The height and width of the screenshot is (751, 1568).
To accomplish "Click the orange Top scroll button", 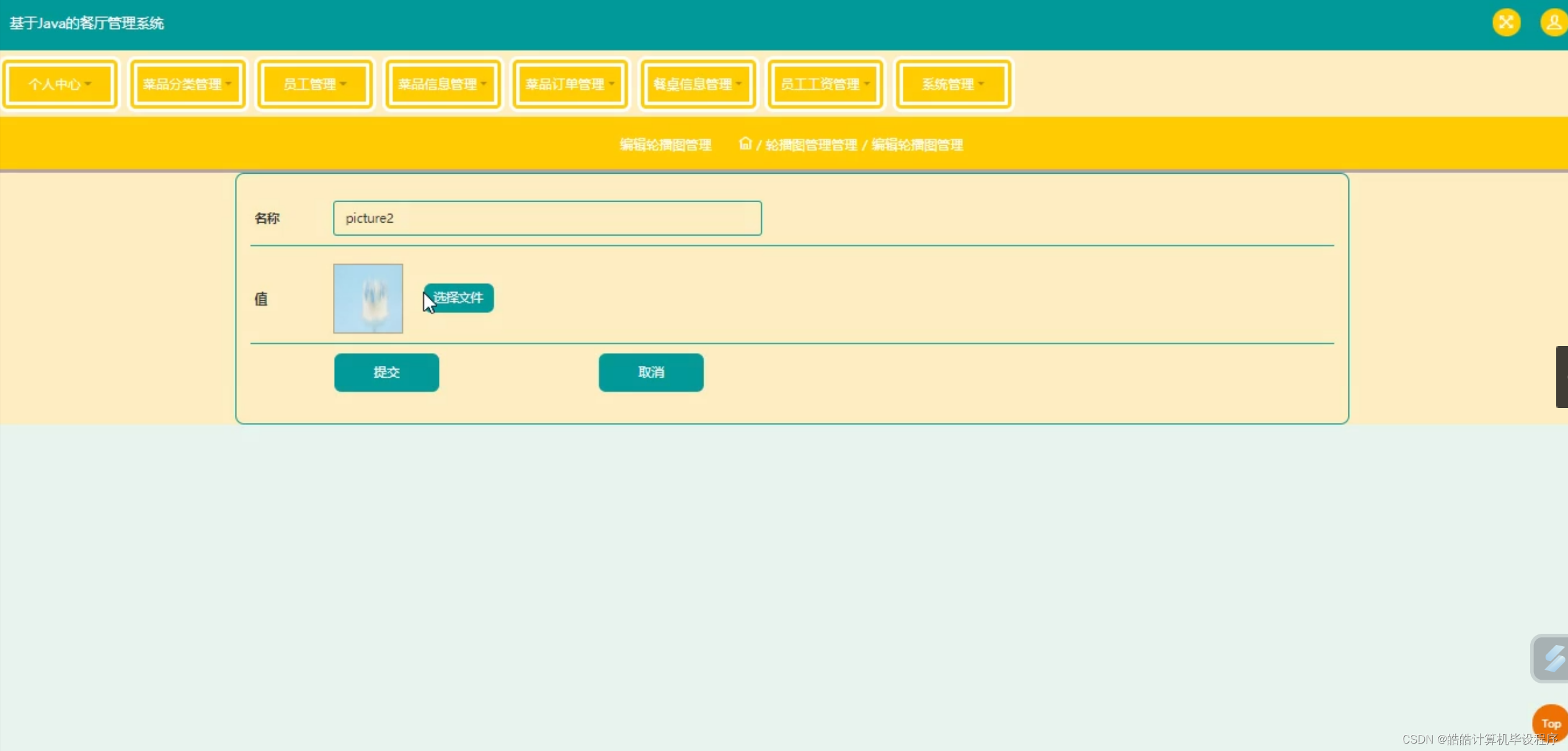I will [1550, 722].
